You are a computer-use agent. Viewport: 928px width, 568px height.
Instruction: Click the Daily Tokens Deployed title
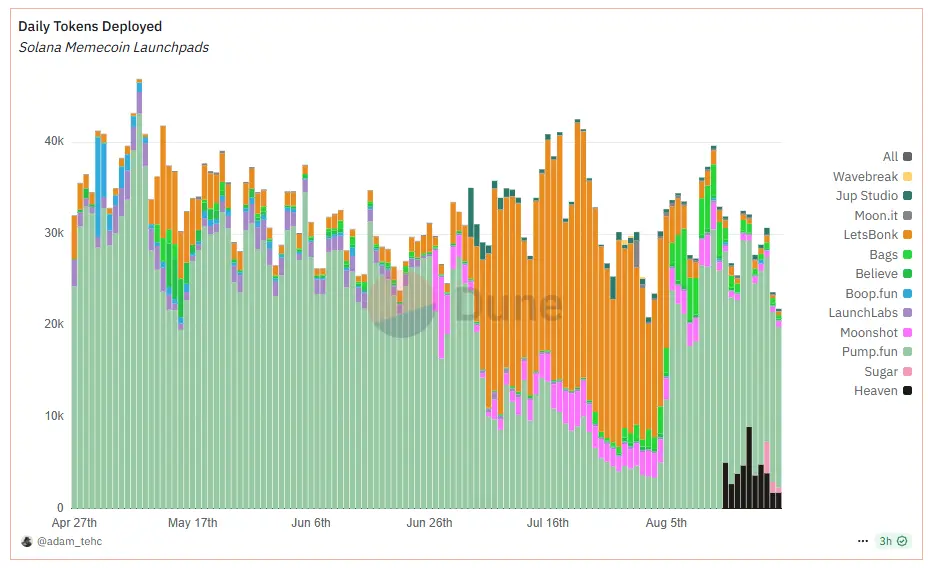click(x=90, y=27)
